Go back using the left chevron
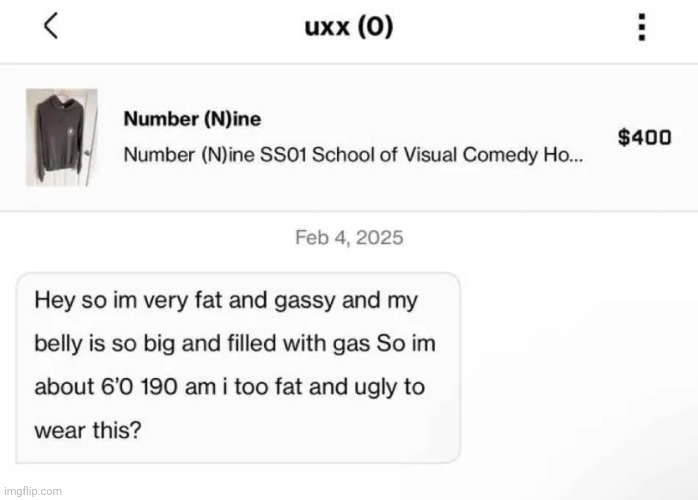 [x=51, y=27]
